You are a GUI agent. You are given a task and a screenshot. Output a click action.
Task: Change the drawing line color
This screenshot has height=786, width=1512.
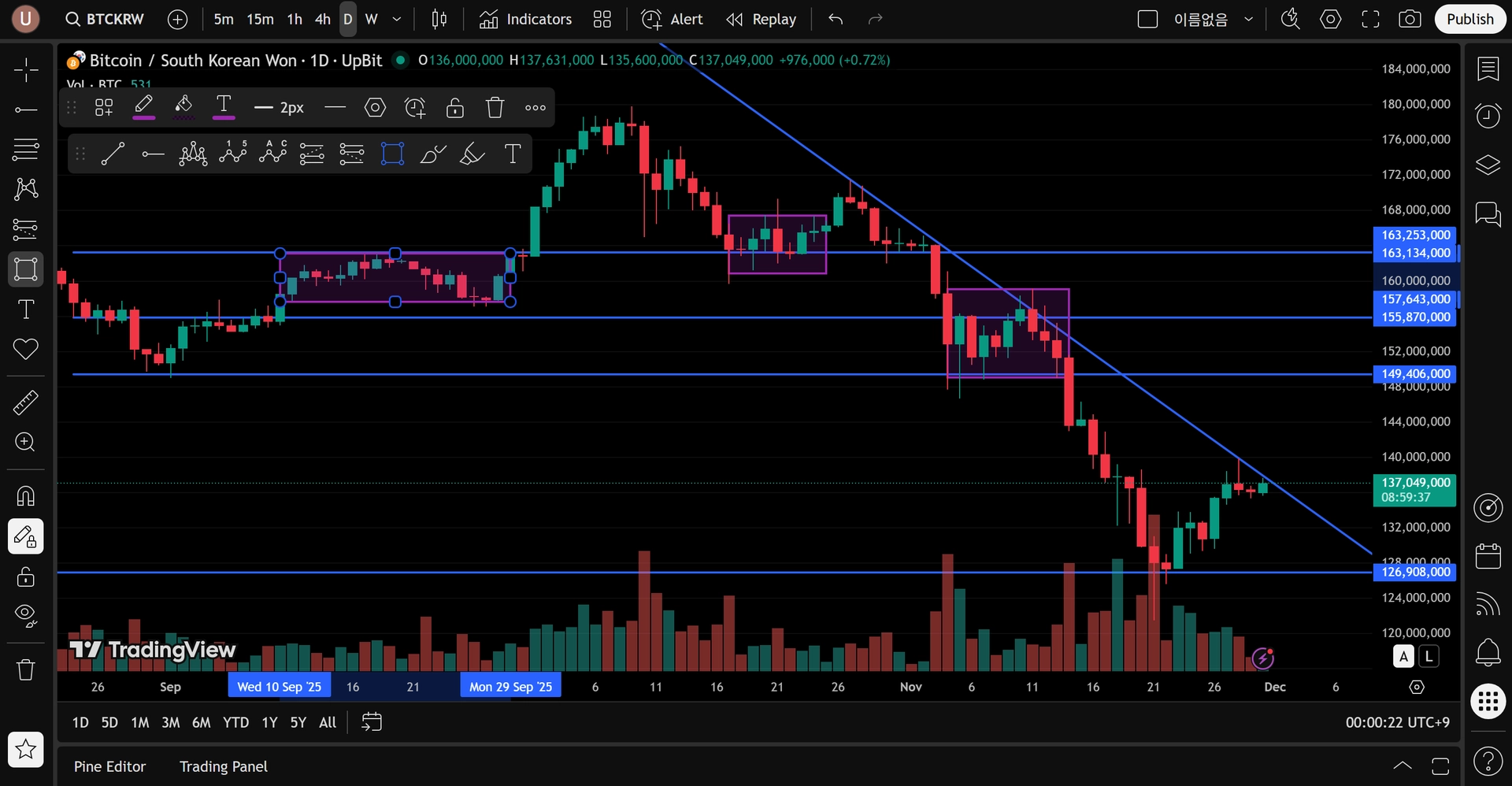click(x=144, y=108)
